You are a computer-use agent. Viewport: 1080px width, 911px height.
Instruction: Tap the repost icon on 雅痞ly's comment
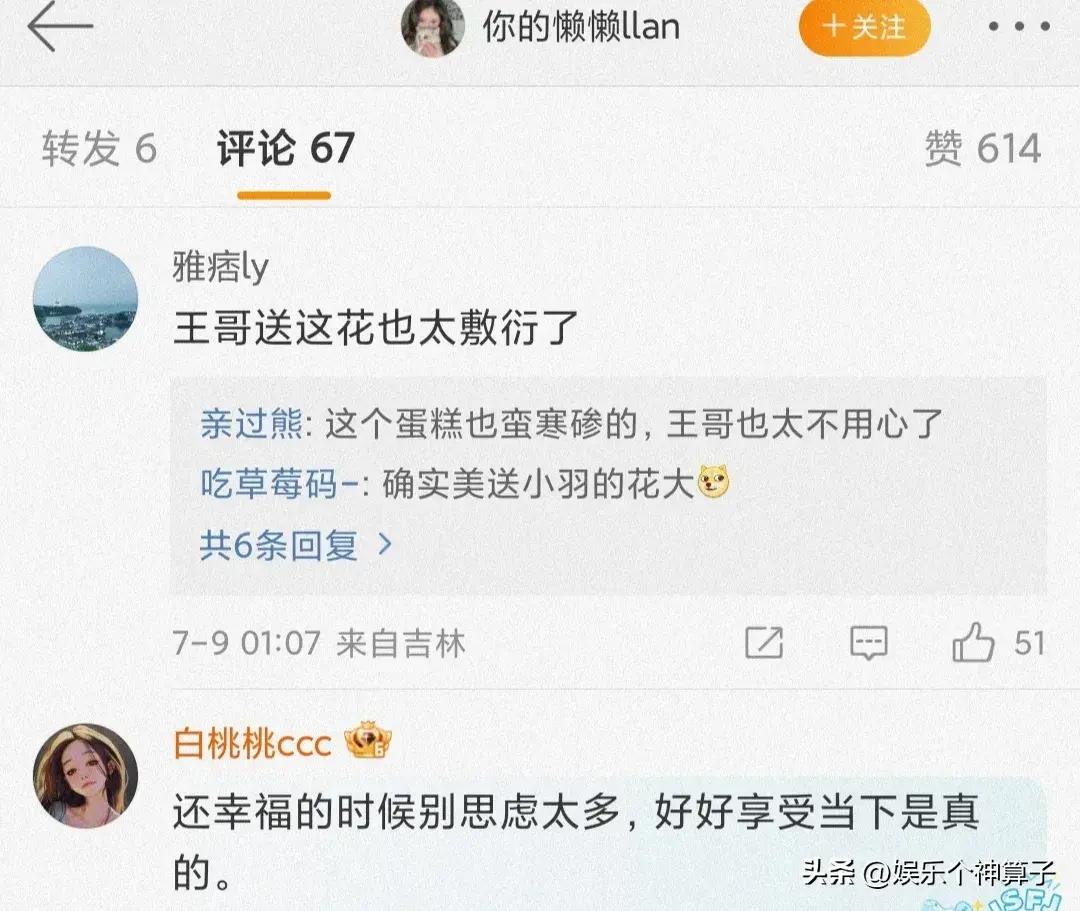coord(764,643)
